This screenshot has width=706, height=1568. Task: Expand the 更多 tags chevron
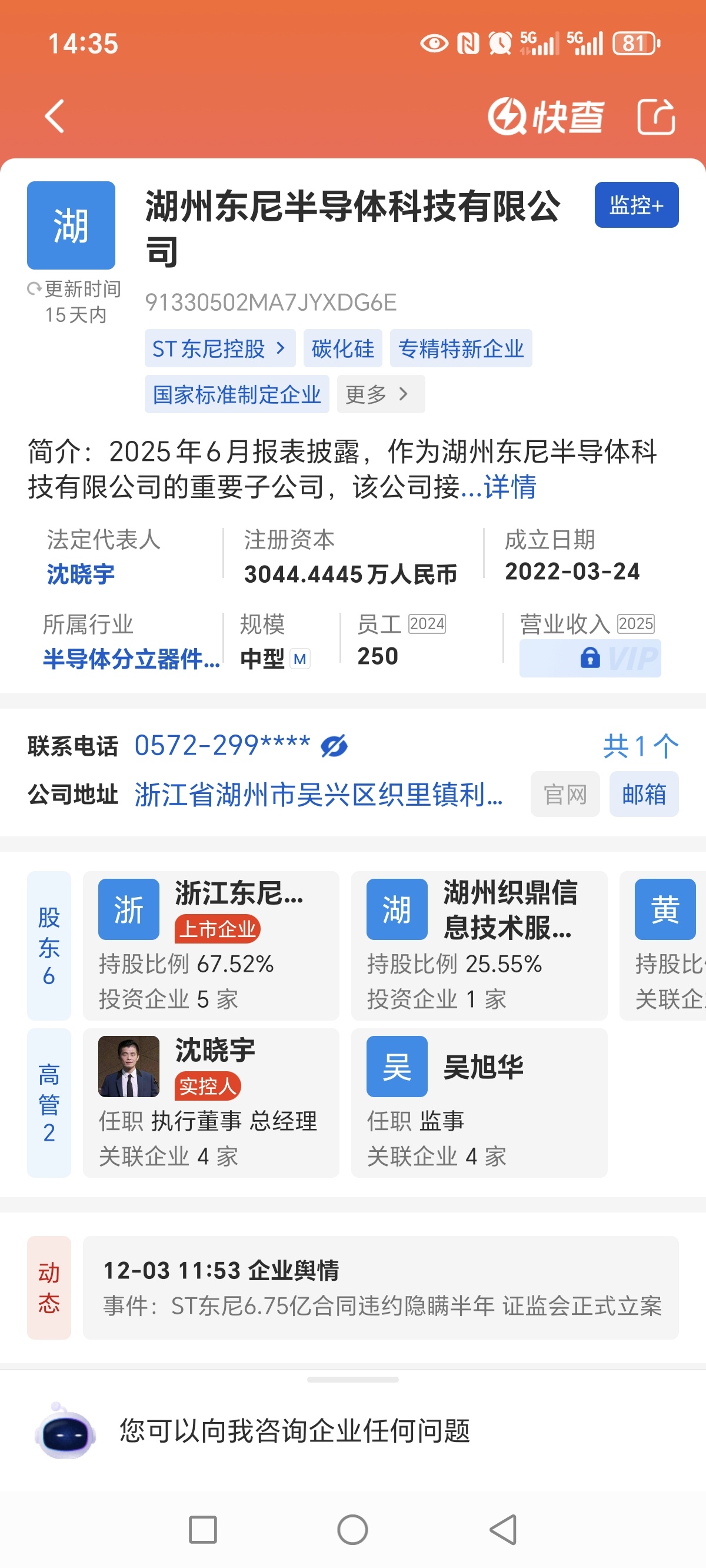[381, 394]
